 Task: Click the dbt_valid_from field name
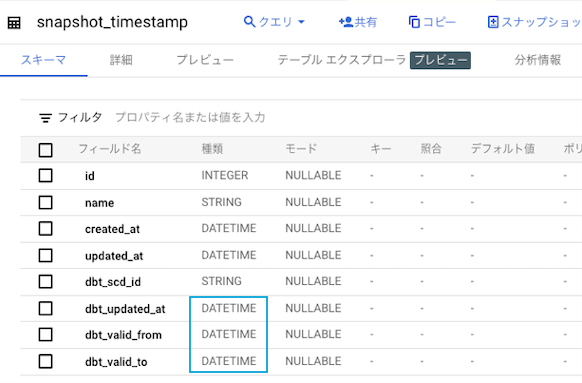pos(123,335)
